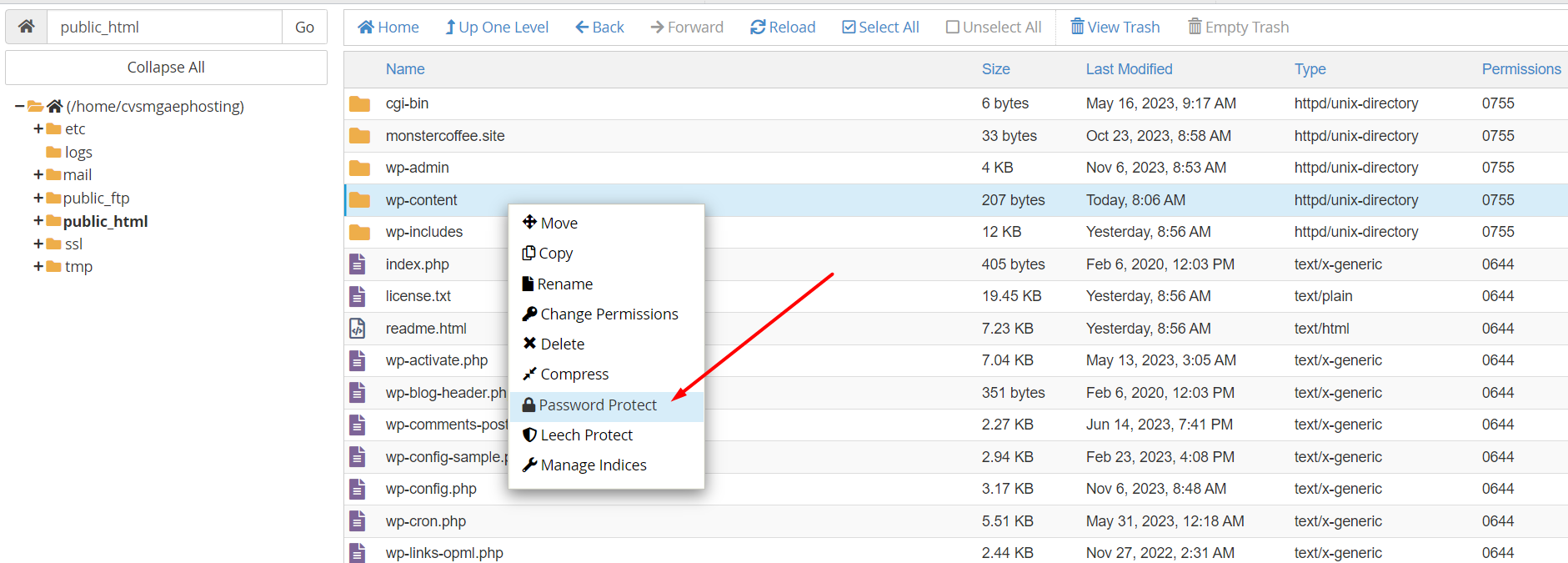Collapse the home root tree node

[x=19, y=106]
